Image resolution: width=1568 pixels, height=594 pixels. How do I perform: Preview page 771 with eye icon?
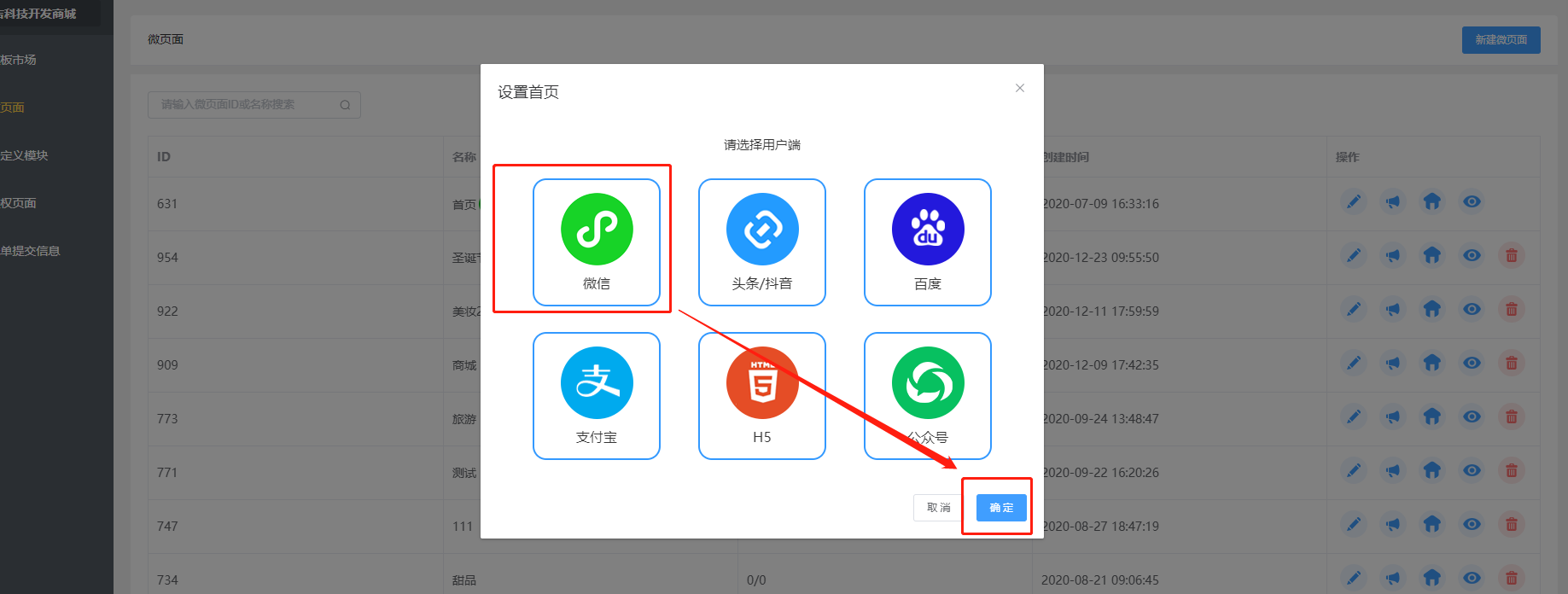pyautogui.click(x=1472, y=471)
